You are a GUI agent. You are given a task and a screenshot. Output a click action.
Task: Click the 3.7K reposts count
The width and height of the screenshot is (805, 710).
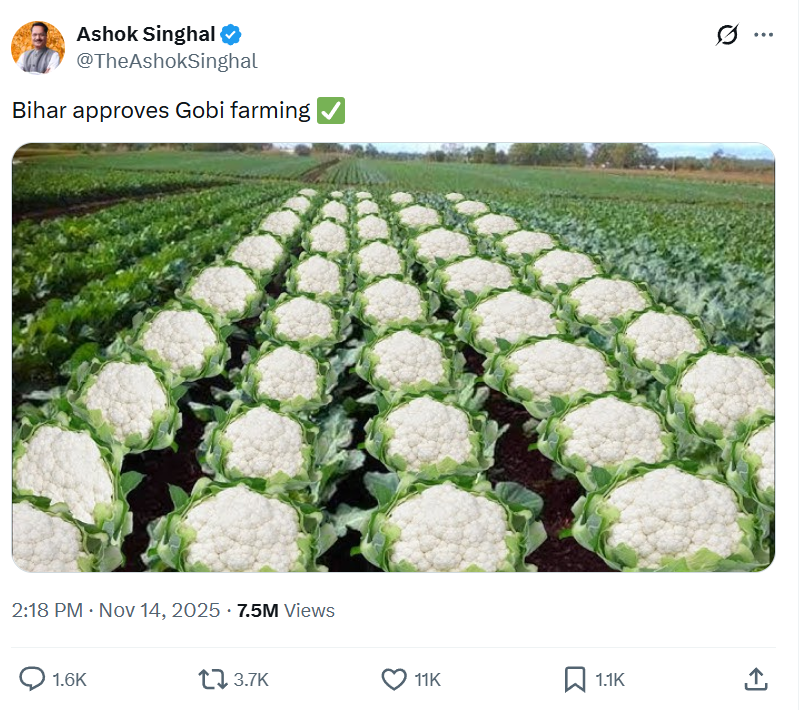click(x=251, y=680)
